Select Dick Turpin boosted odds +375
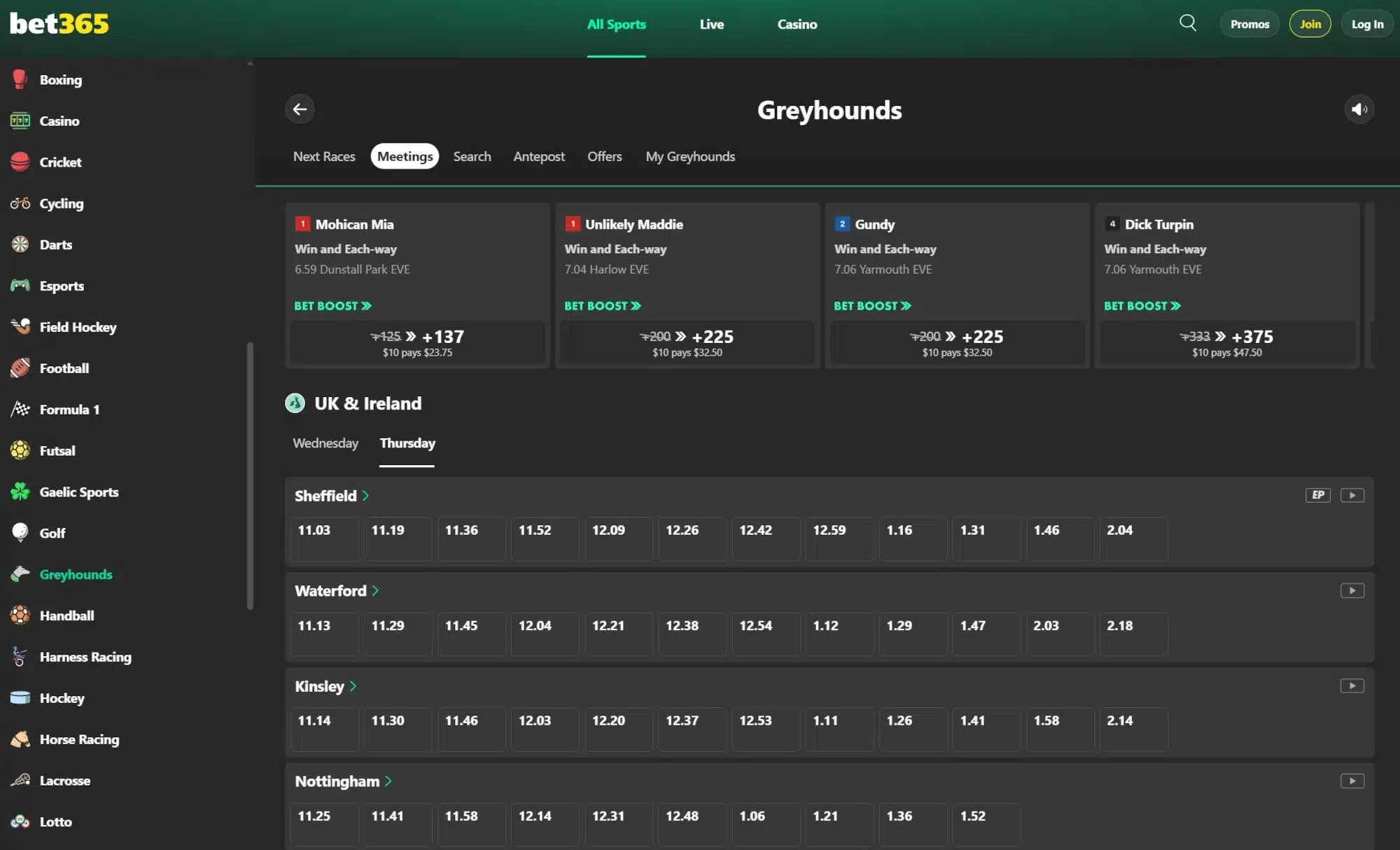The image size is (1400, 850). tap(1226, 342)
